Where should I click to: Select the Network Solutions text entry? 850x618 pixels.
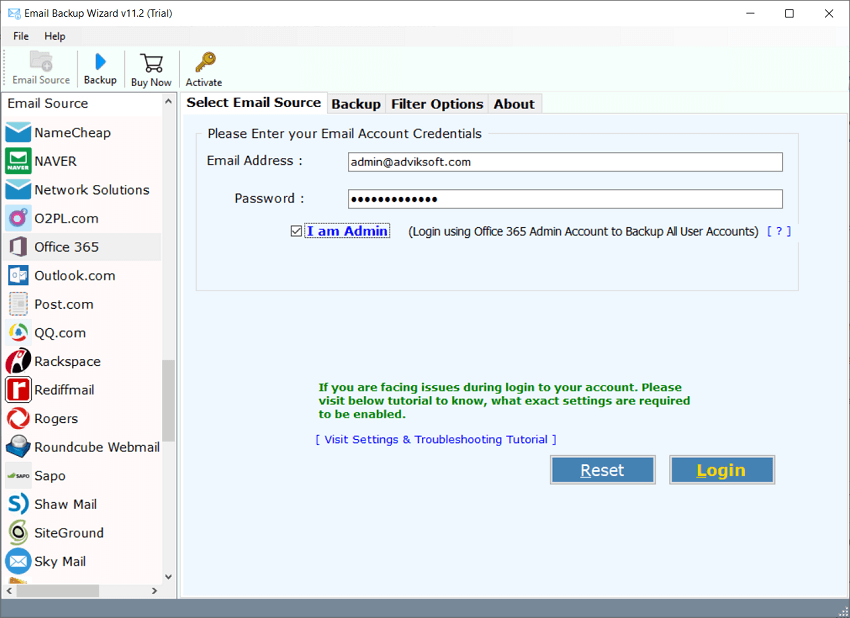tap(92, 190)
